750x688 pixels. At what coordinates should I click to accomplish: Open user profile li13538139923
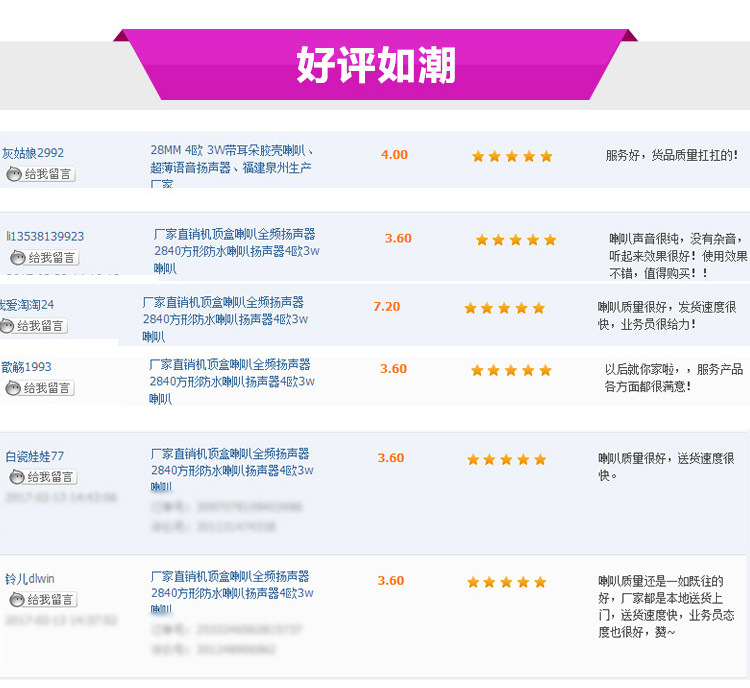(x=45, y=236)
